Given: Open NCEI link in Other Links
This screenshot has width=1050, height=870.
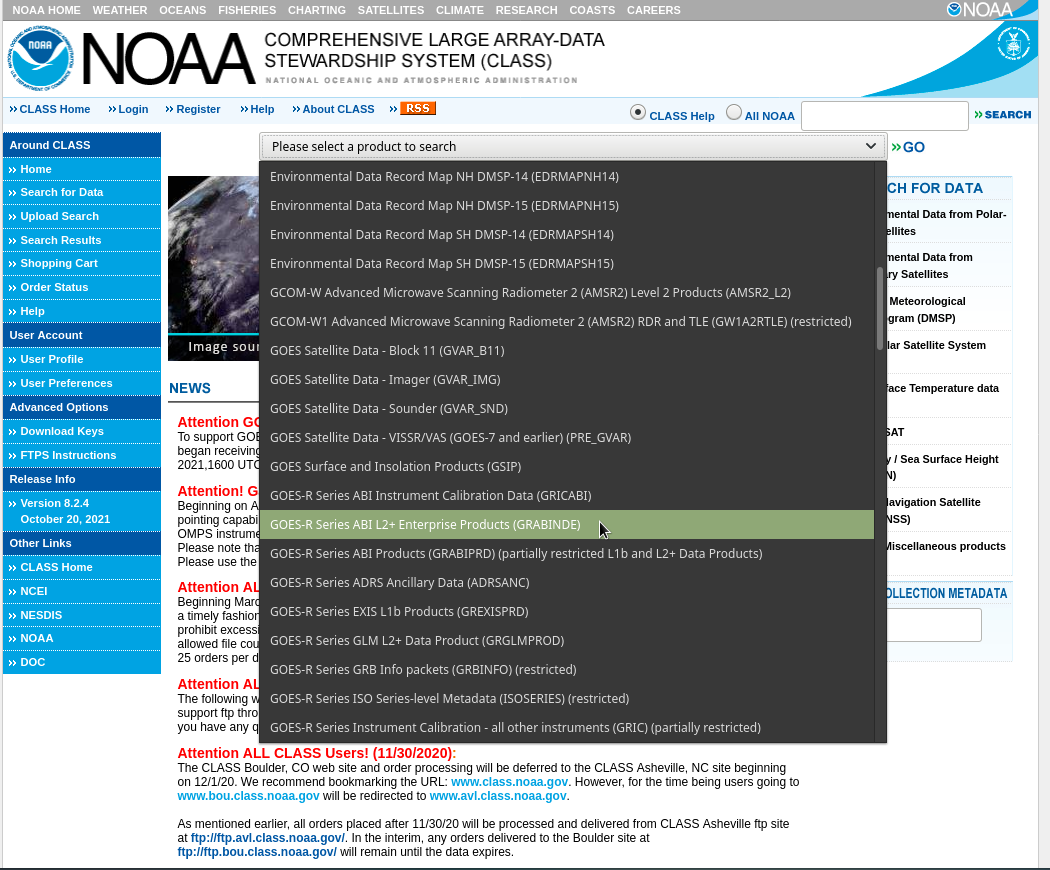Looking at the screenshot, I should click(33, 591).
